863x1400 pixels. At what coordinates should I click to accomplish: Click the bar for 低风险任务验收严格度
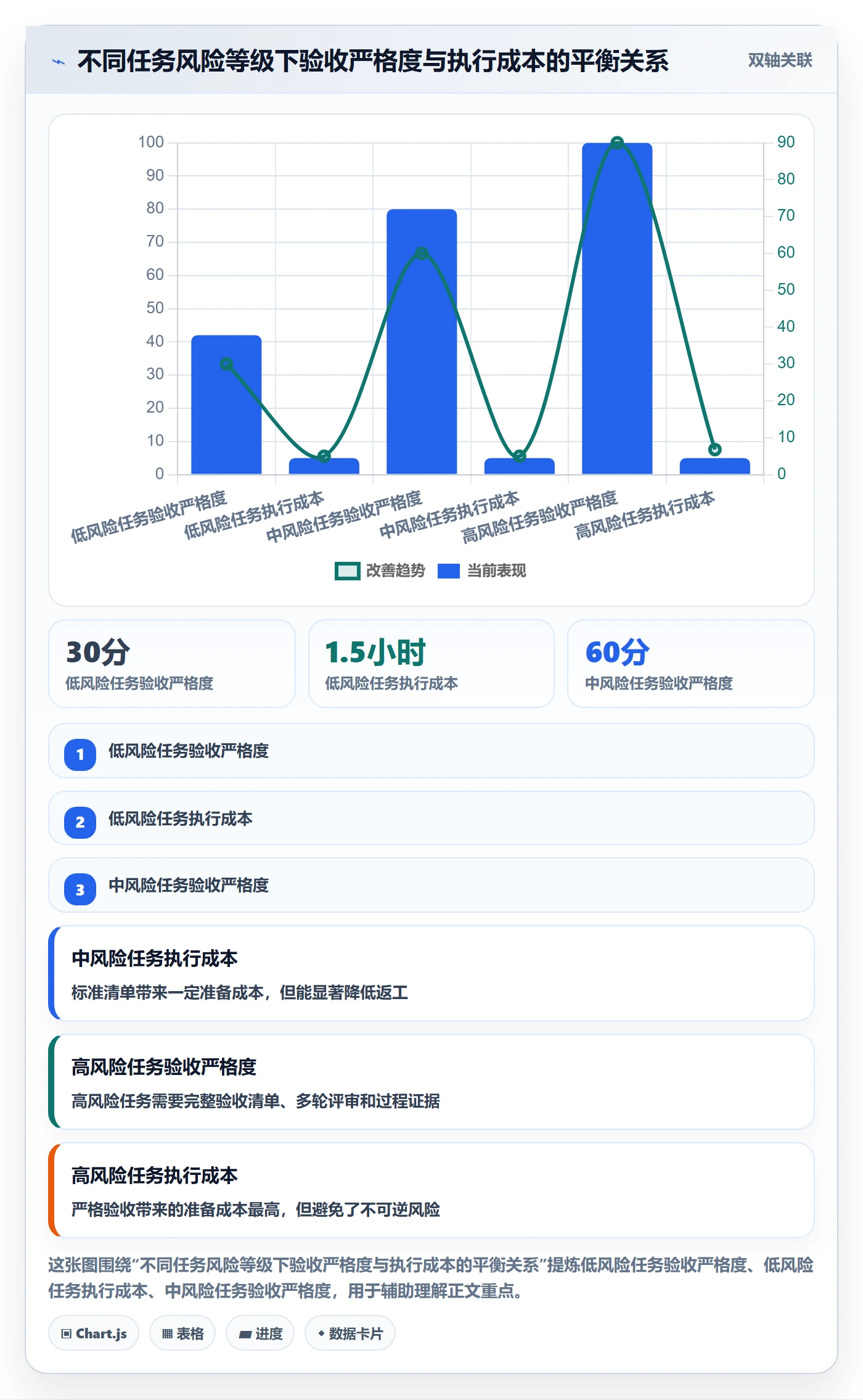226,405
